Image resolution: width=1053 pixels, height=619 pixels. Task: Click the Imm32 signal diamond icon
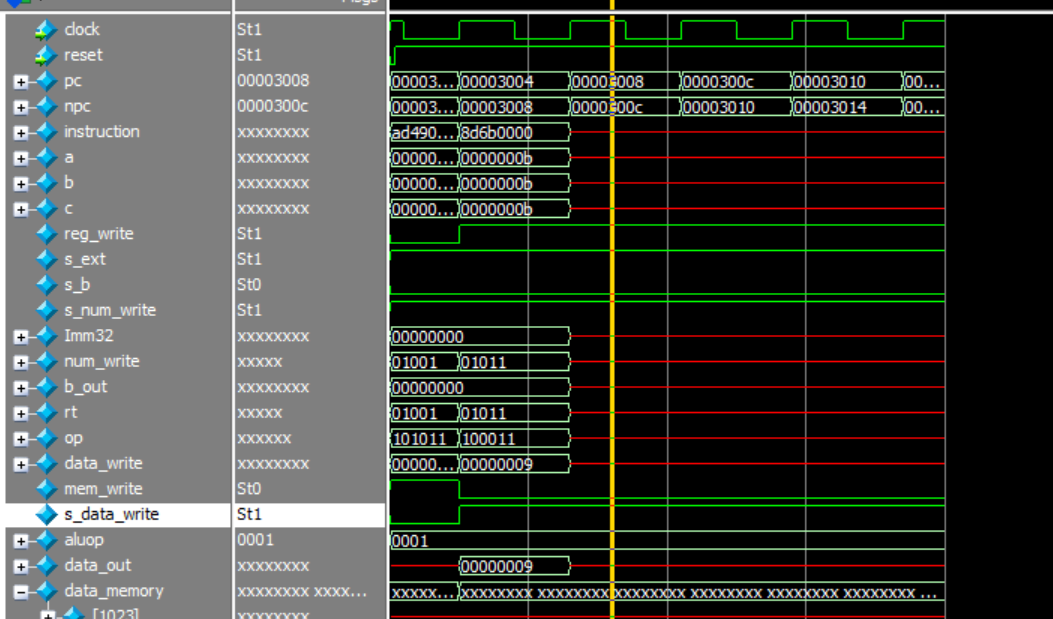(x=46, y=336)
